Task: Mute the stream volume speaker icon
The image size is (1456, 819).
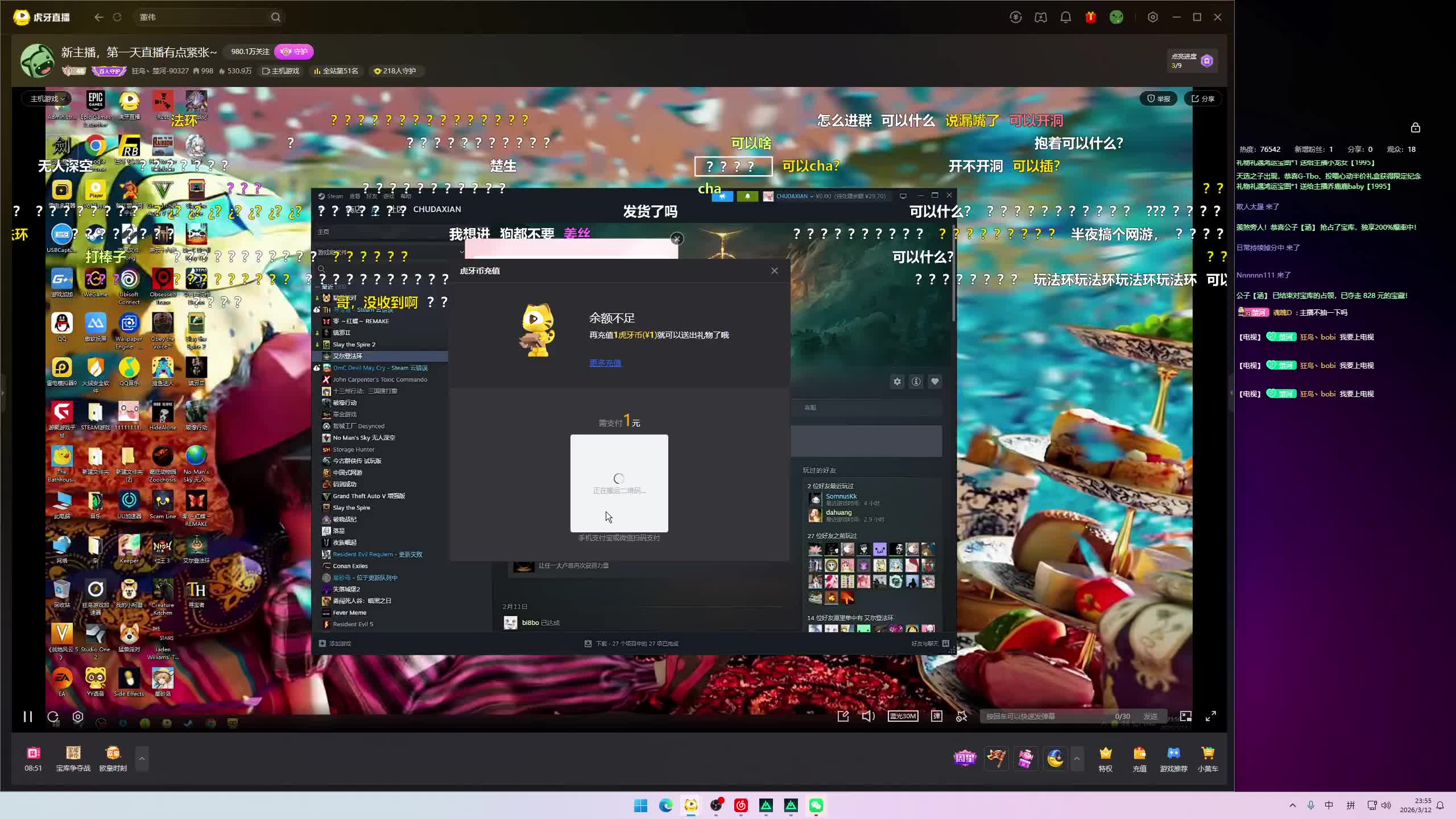Action: coord(868,716)
